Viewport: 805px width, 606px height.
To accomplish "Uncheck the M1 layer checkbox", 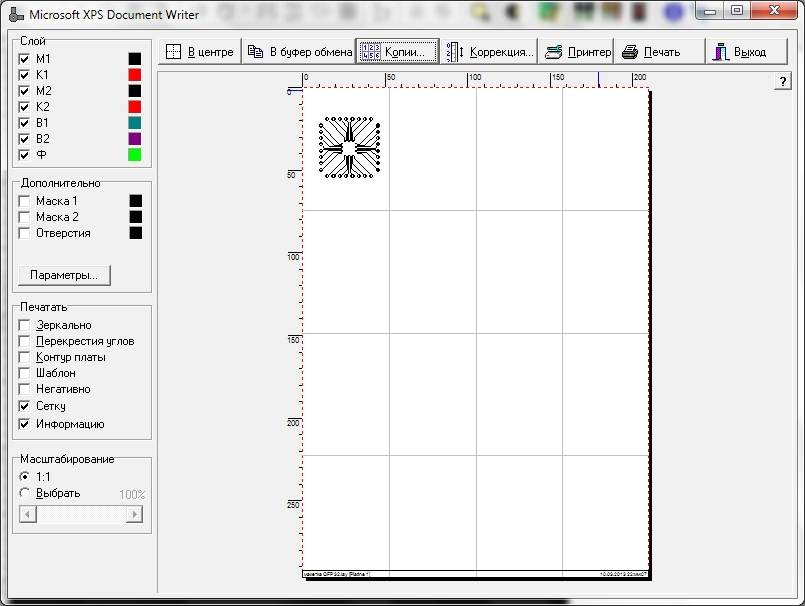I will 25,59.
